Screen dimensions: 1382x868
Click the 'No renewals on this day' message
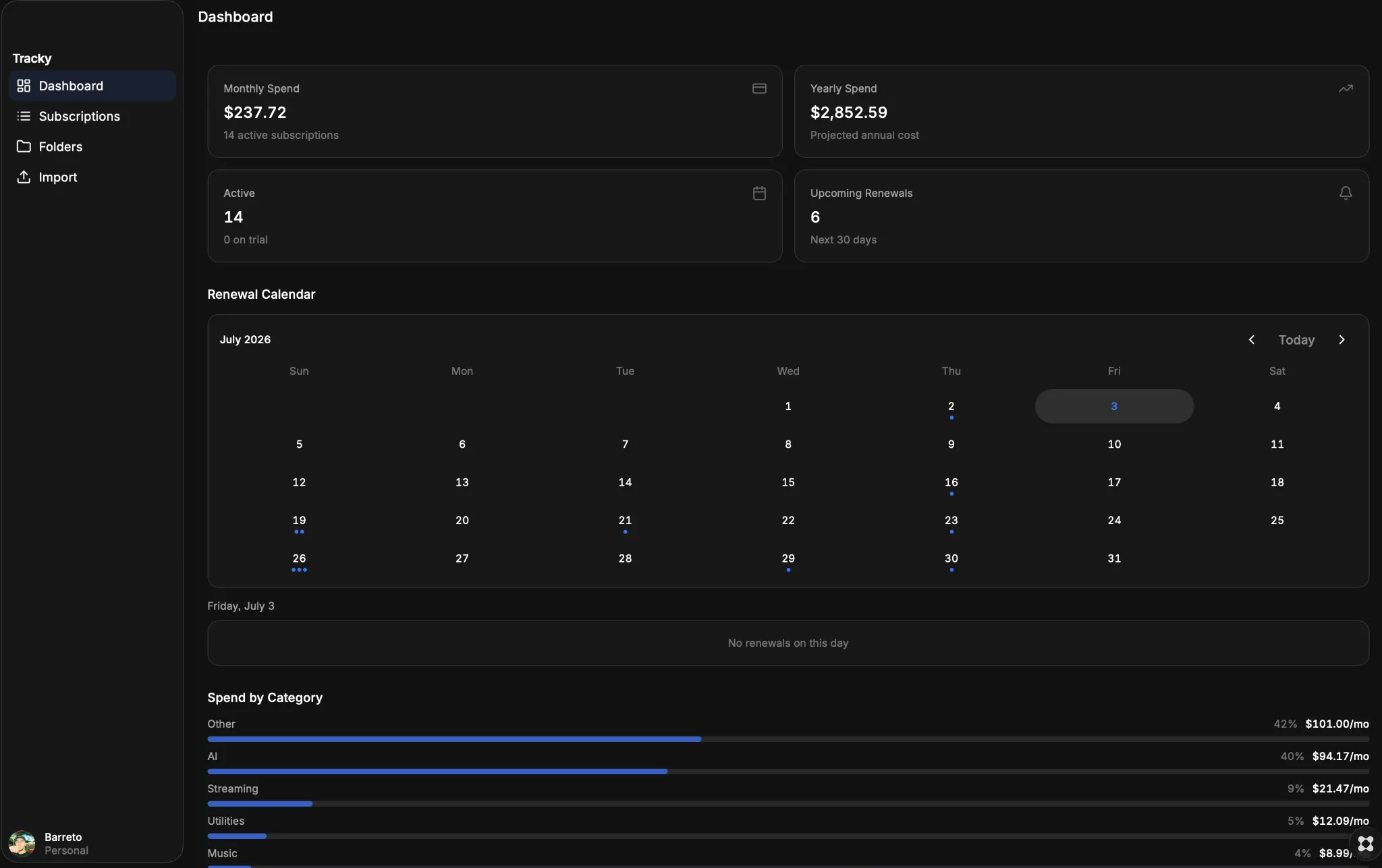pyautogui.click(x=788, y=643)
